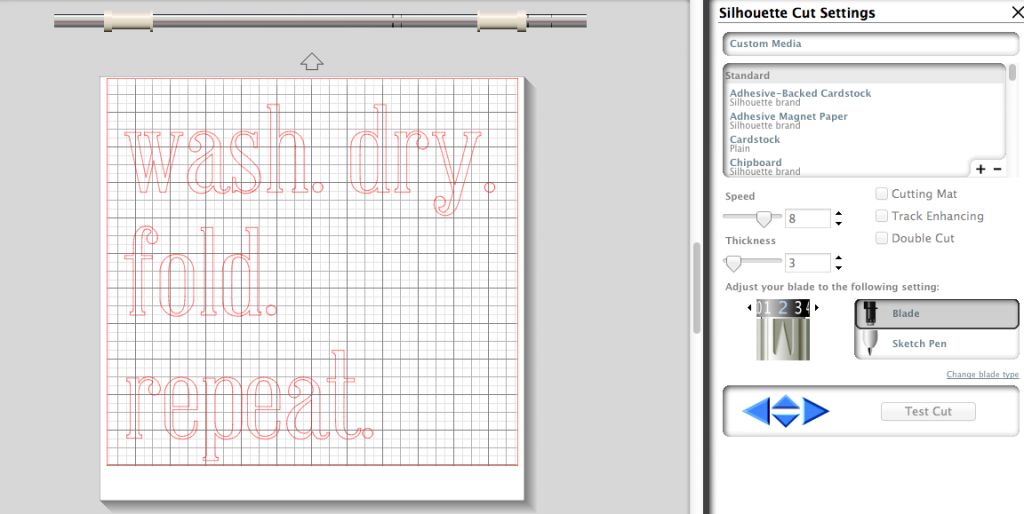Click the canvas vertical scrollbar

click(x=697, y=287)
